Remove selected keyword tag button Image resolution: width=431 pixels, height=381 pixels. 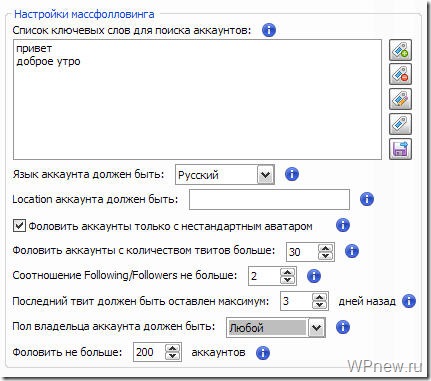pos(400,74)
